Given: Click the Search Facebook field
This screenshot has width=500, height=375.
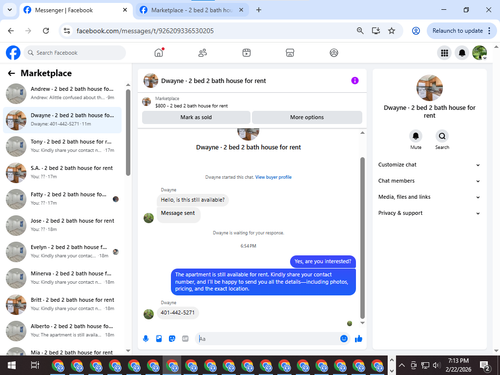Looking at the screenshot, I should [x=75, y=53].
